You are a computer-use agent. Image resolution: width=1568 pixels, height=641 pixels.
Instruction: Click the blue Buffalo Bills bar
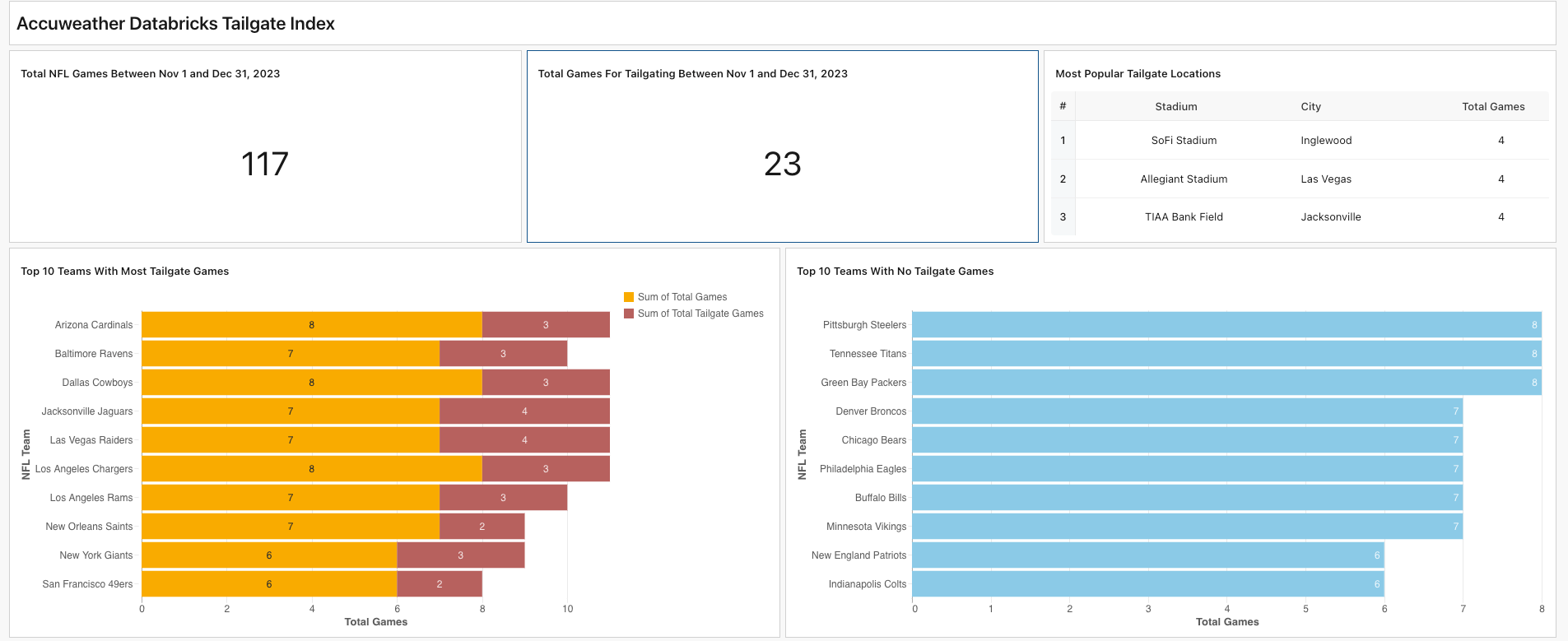1188,498
